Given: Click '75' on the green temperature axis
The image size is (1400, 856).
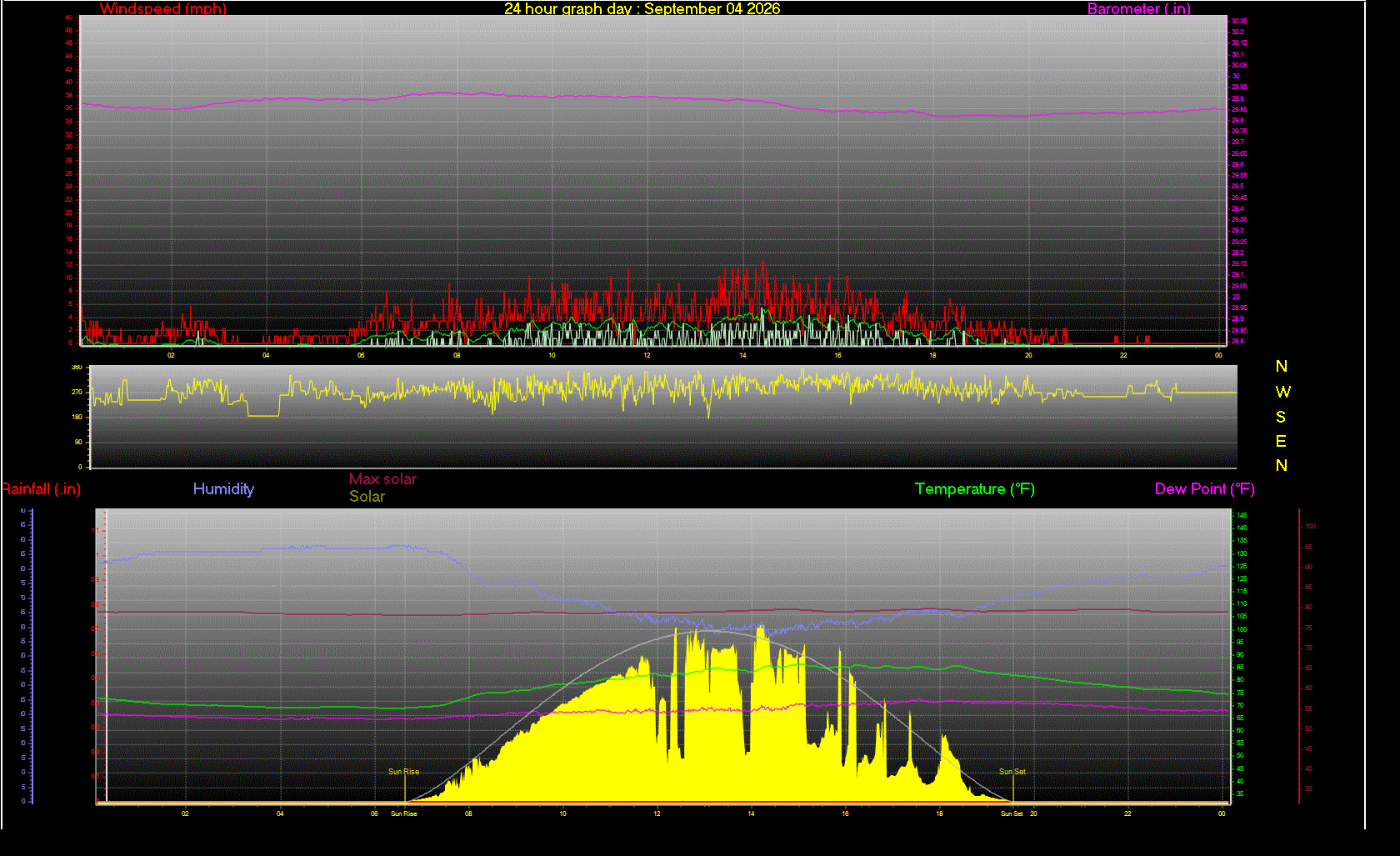Looking at the screenshot, I should click(x=1240, y=693).
